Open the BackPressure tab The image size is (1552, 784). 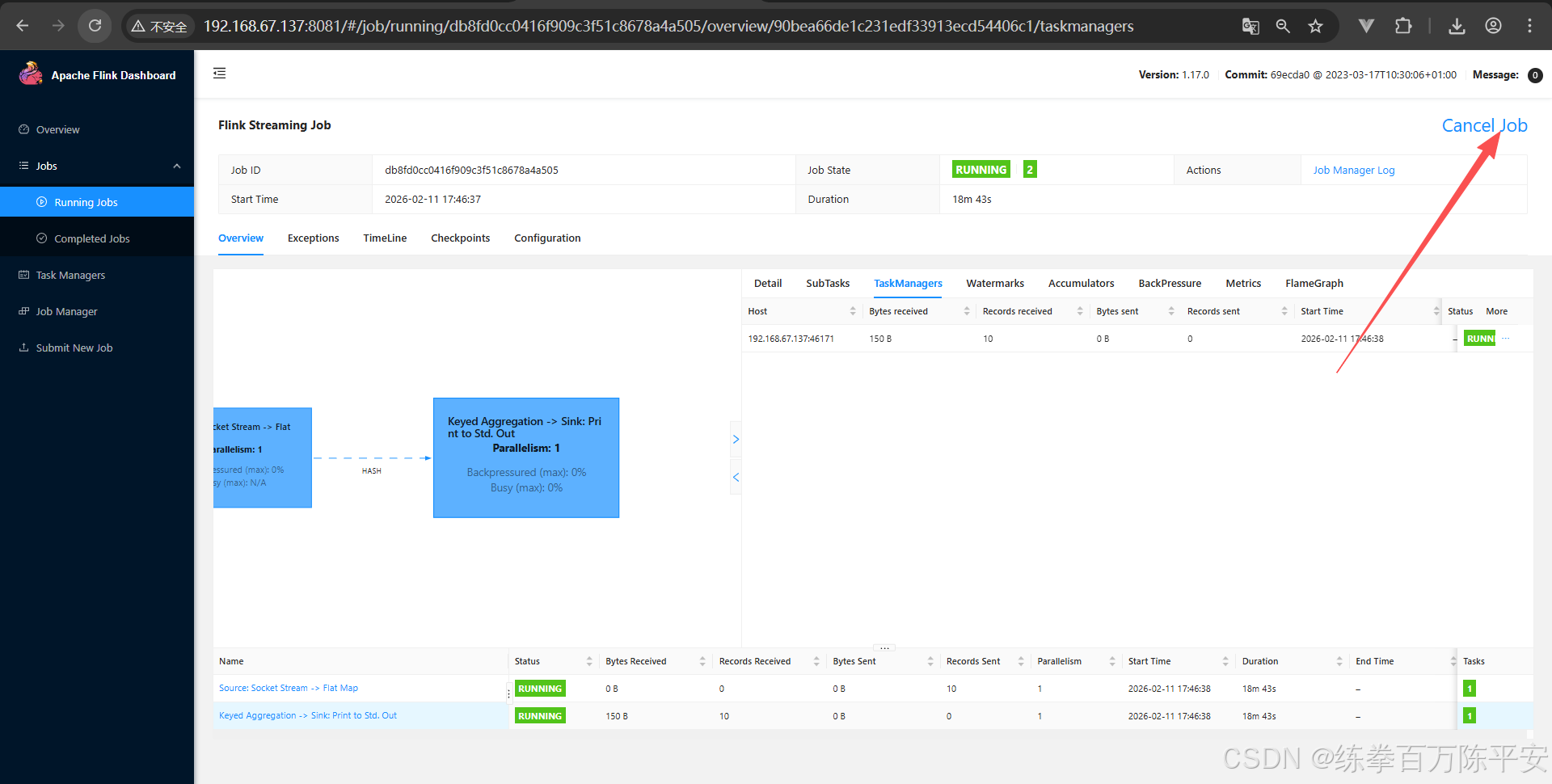[x=1170, y=284]
